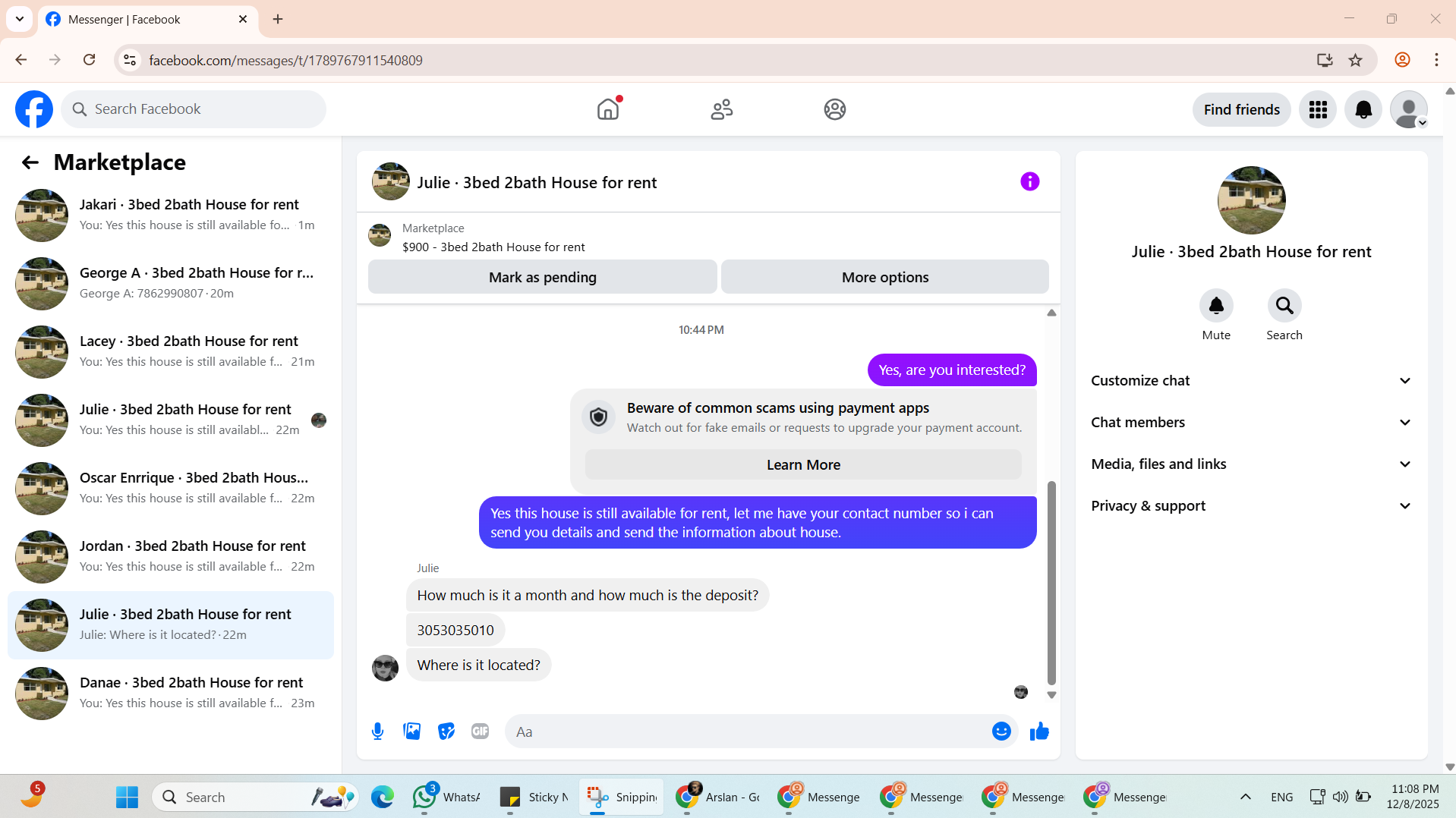Viewport: 1456px width, 818px height.
Task: Click the header avatar beside Julie chat title
Action: [x=391, y=181]
